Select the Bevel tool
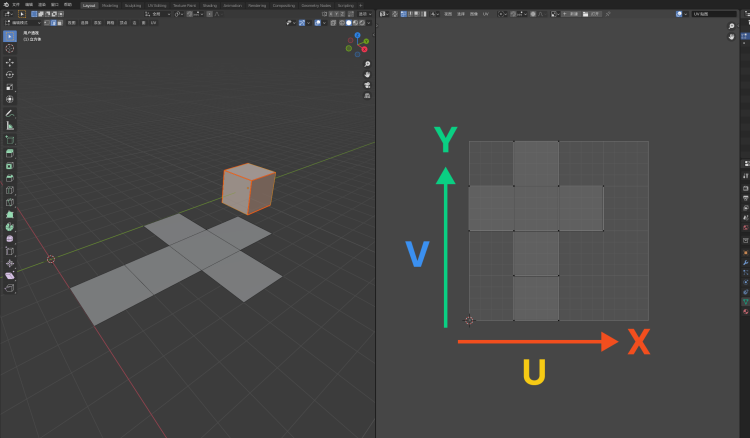The height and width of the screenshot is (438, 750). [x=10, y=178]
